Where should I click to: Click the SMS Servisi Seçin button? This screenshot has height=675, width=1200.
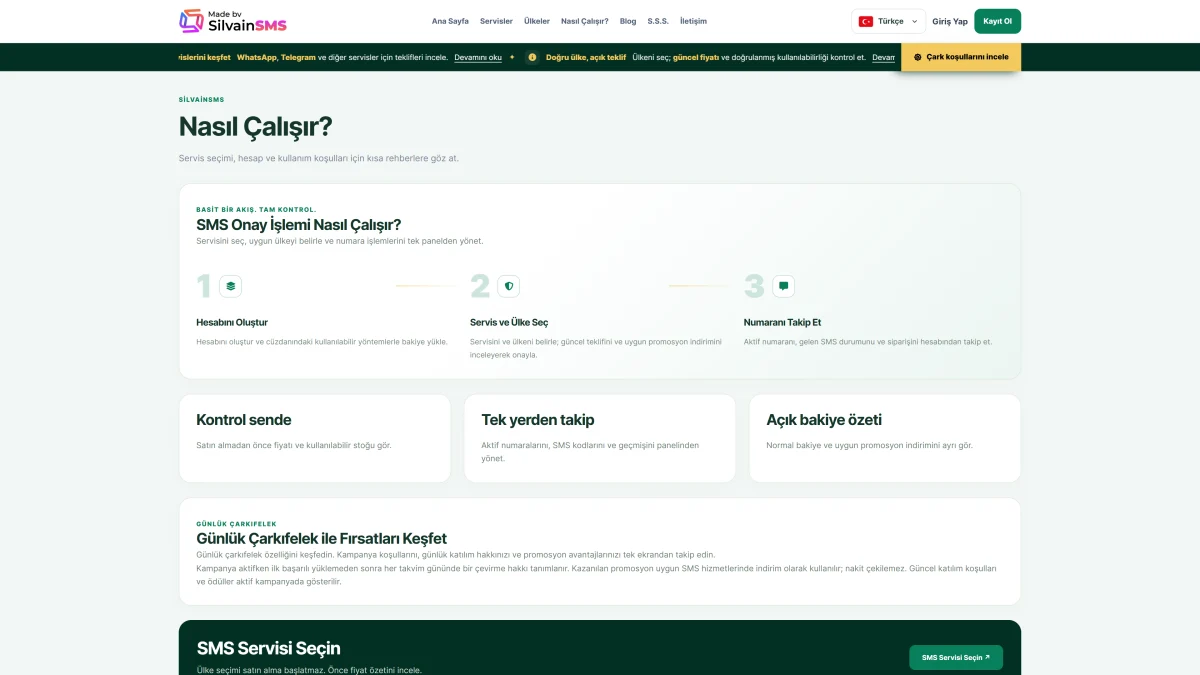tap(956, 657)
